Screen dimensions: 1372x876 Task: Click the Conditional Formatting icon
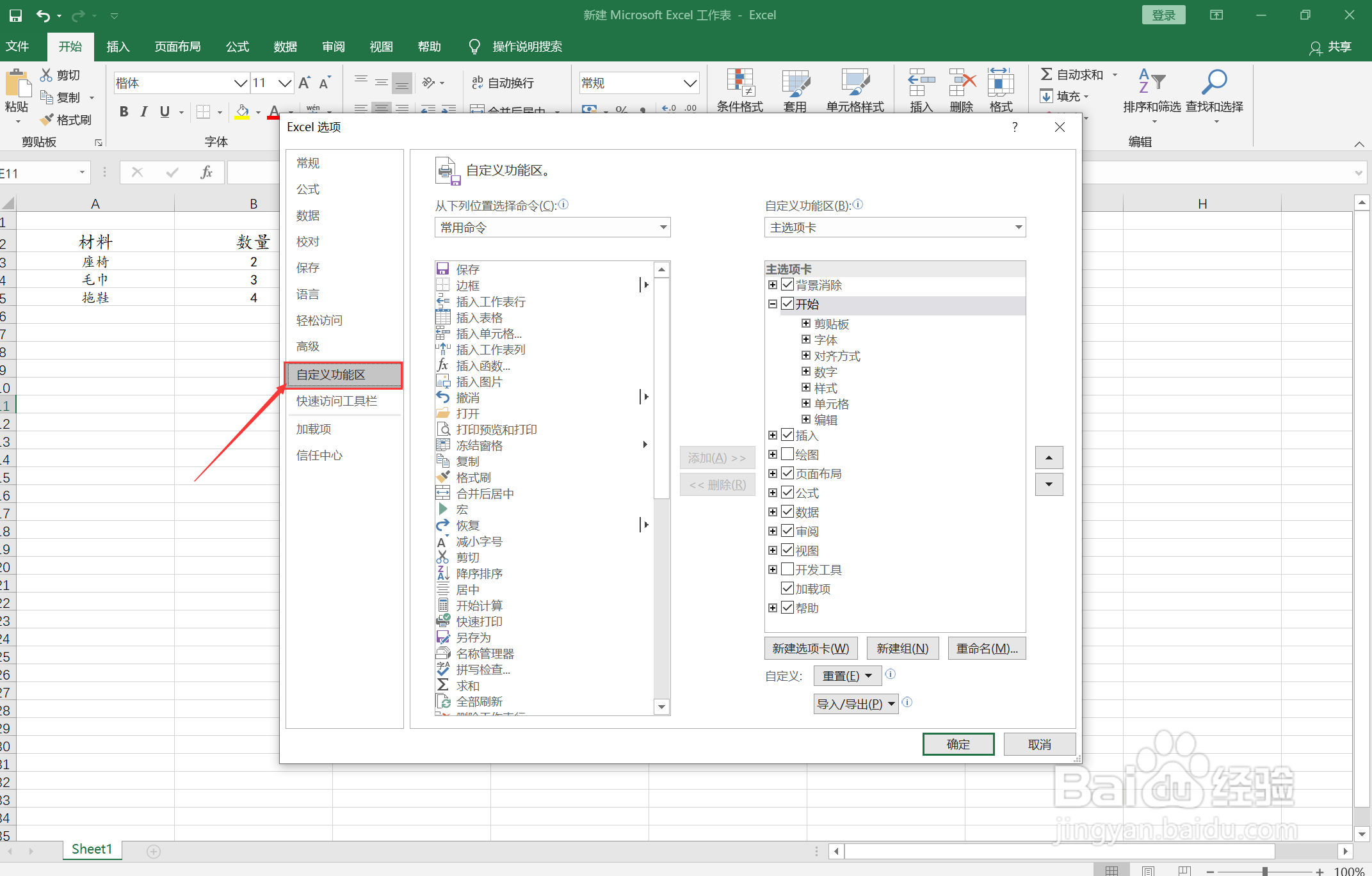[x=740, y=83]
